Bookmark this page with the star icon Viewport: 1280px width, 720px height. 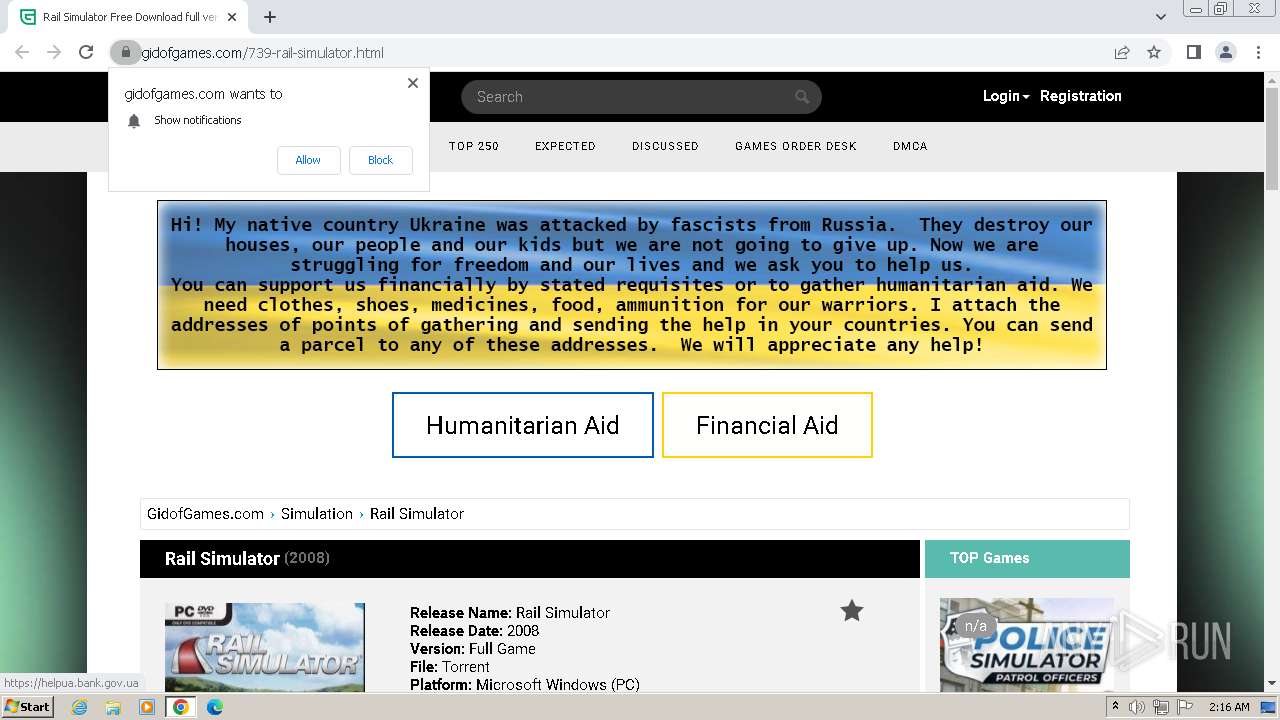1154,53
